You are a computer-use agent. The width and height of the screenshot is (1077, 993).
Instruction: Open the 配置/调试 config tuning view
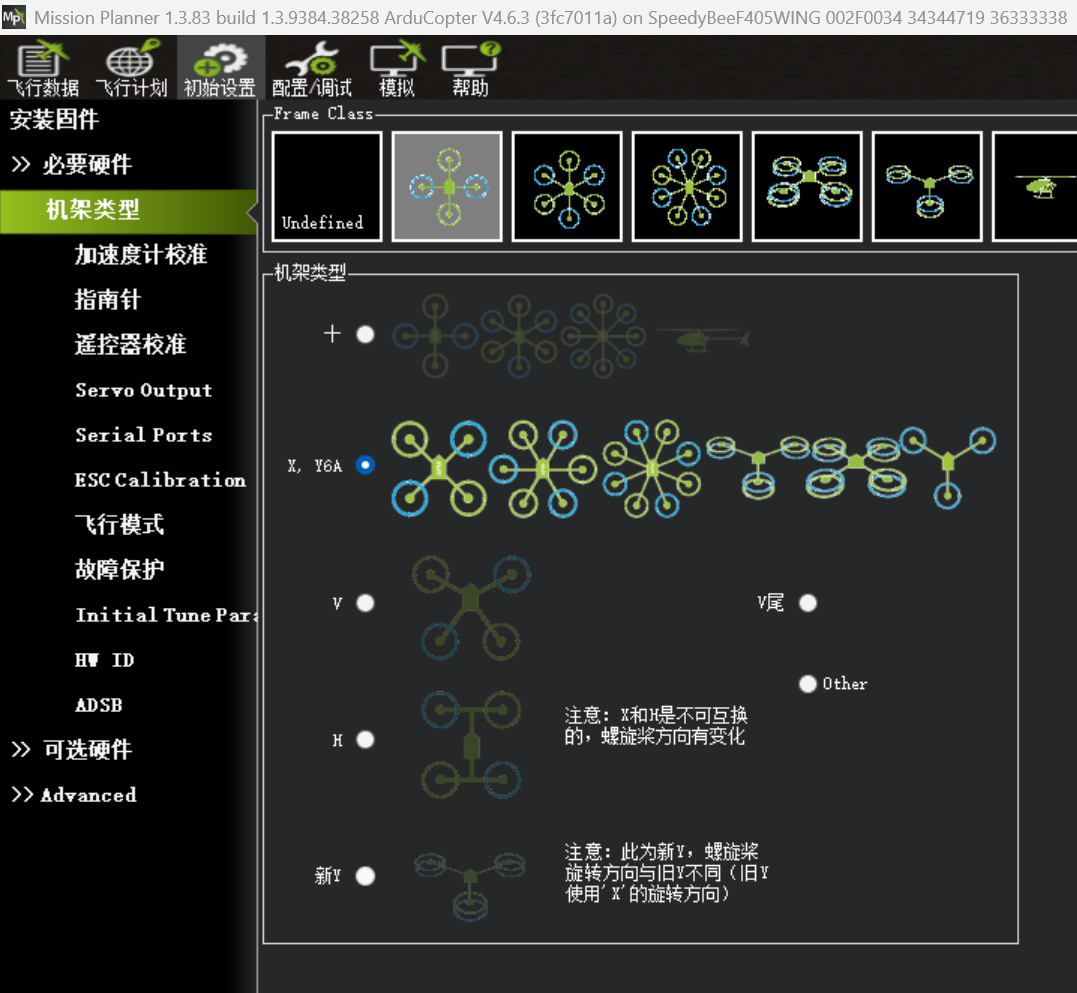(x=311, y=69)
